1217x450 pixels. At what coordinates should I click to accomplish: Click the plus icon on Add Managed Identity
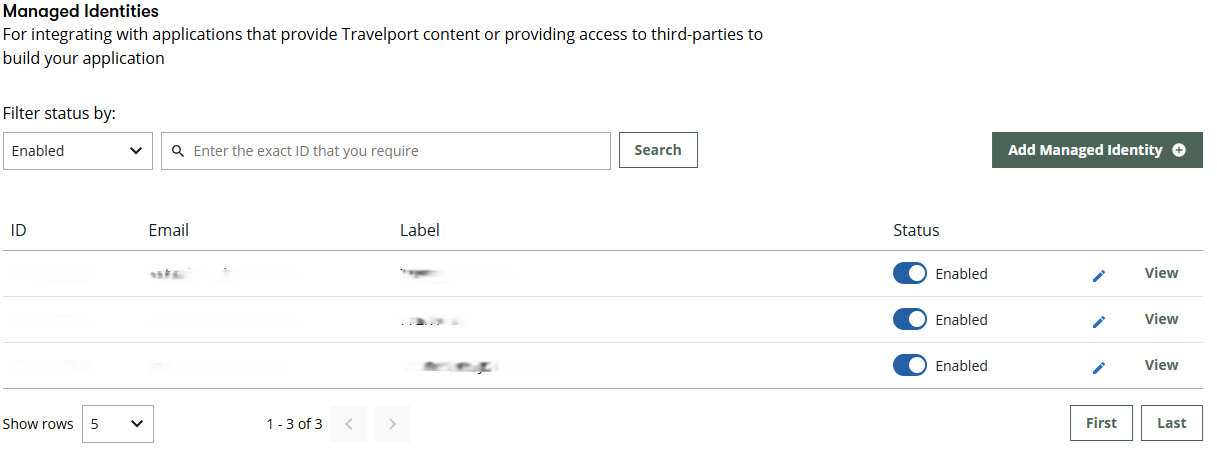click(1179, 150)
